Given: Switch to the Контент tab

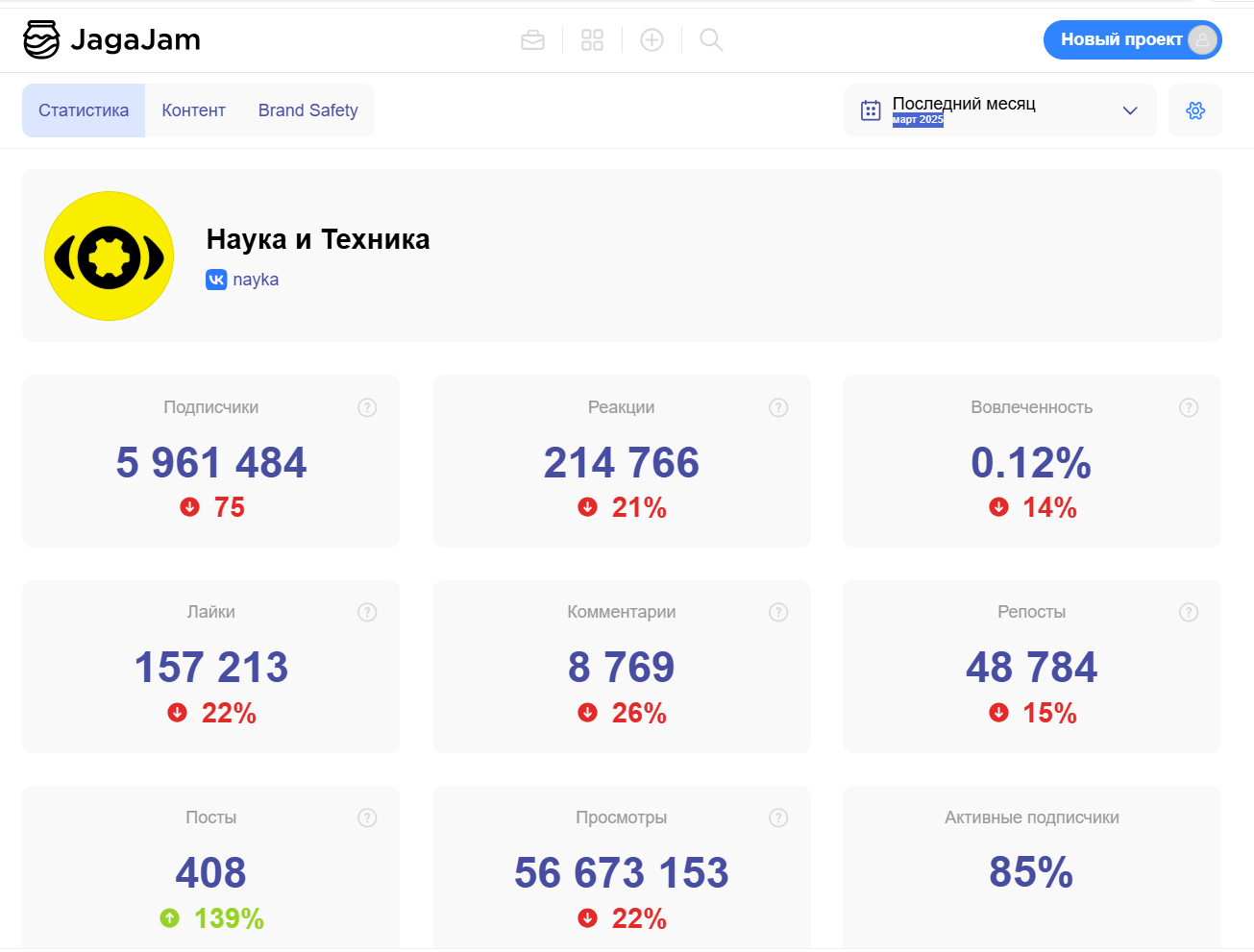Looking at the screenshot, I should [x=193, y=110].
